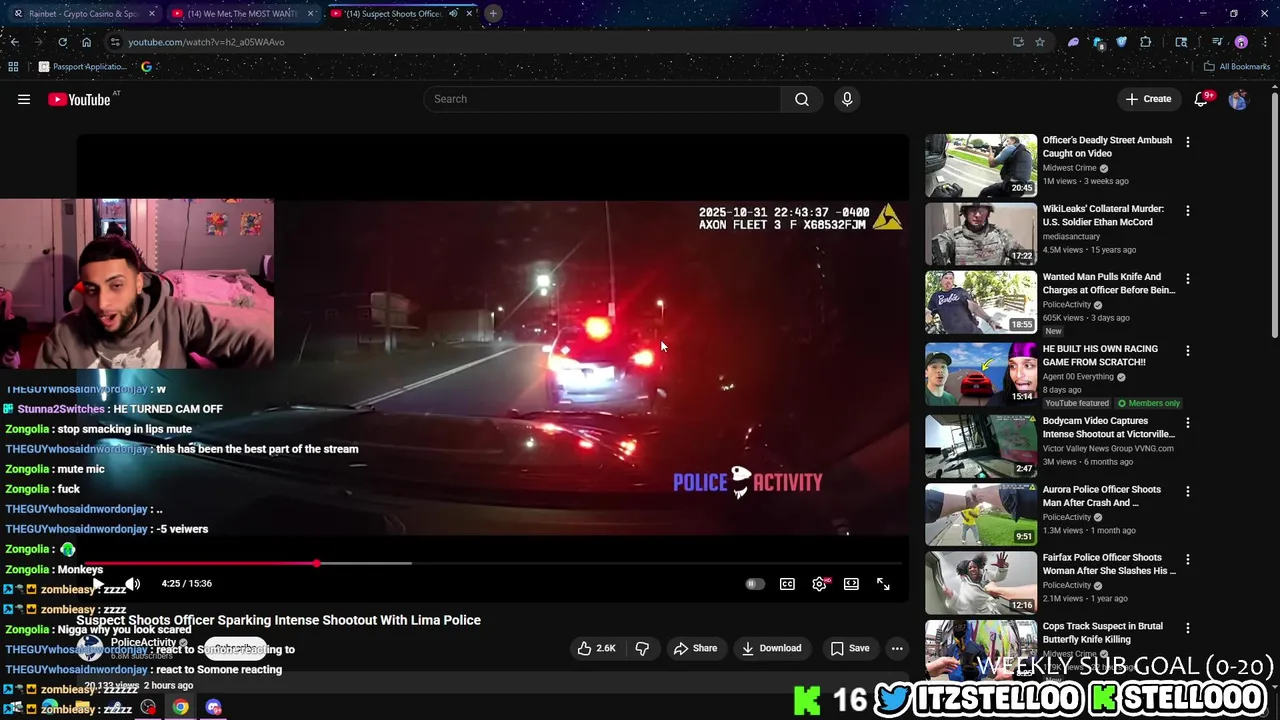Open the Chrome extensions puzzle icon
This screenshot has height=720, width=1280.
(x=1146, y=42)
